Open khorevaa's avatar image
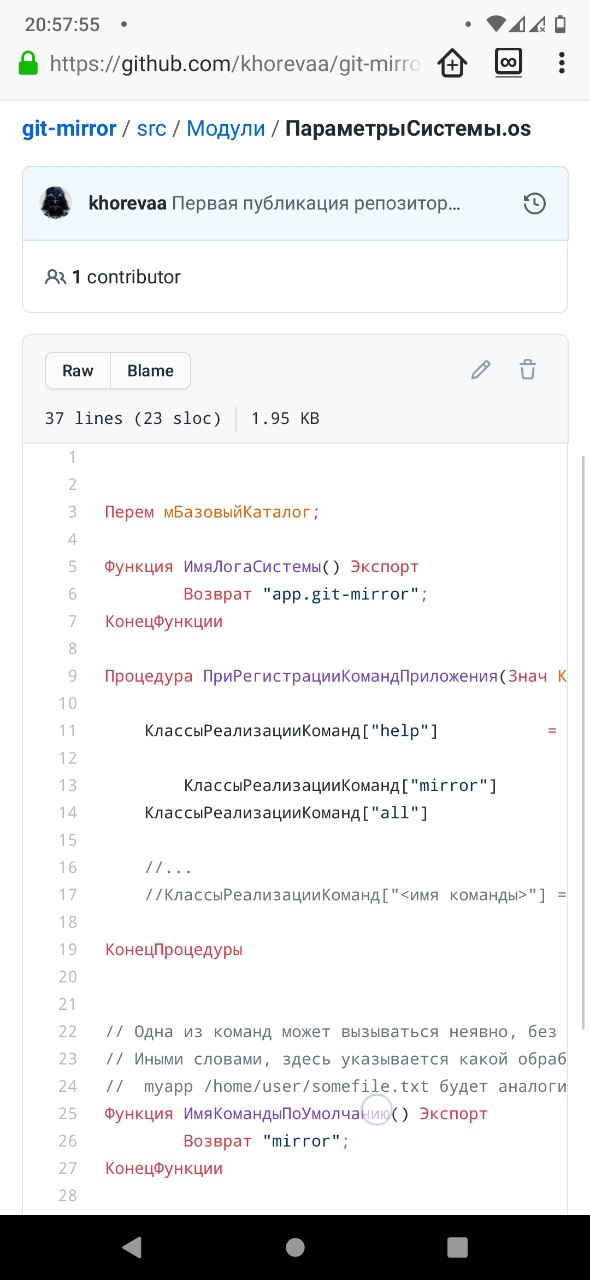 point(55,203)
